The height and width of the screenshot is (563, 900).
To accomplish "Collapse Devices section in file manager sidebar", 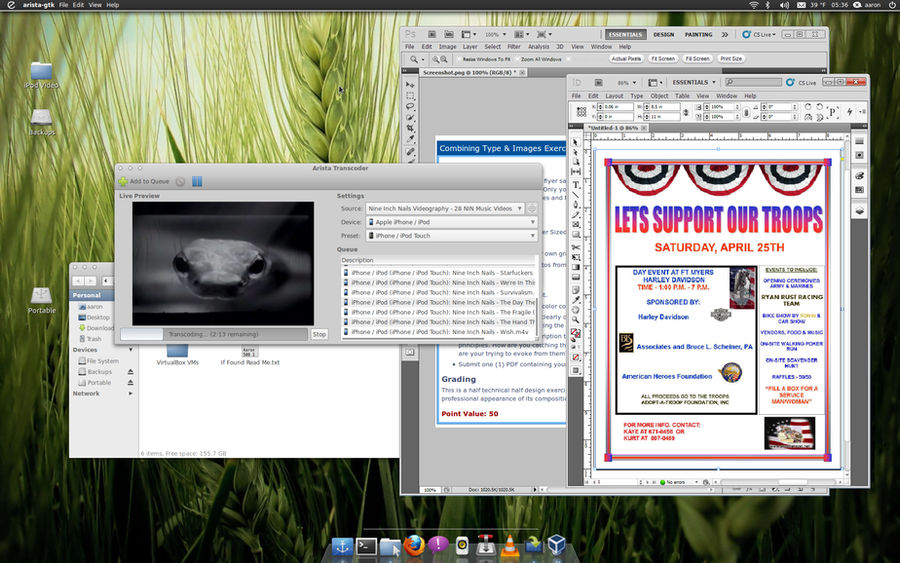I will click(131, 350).
